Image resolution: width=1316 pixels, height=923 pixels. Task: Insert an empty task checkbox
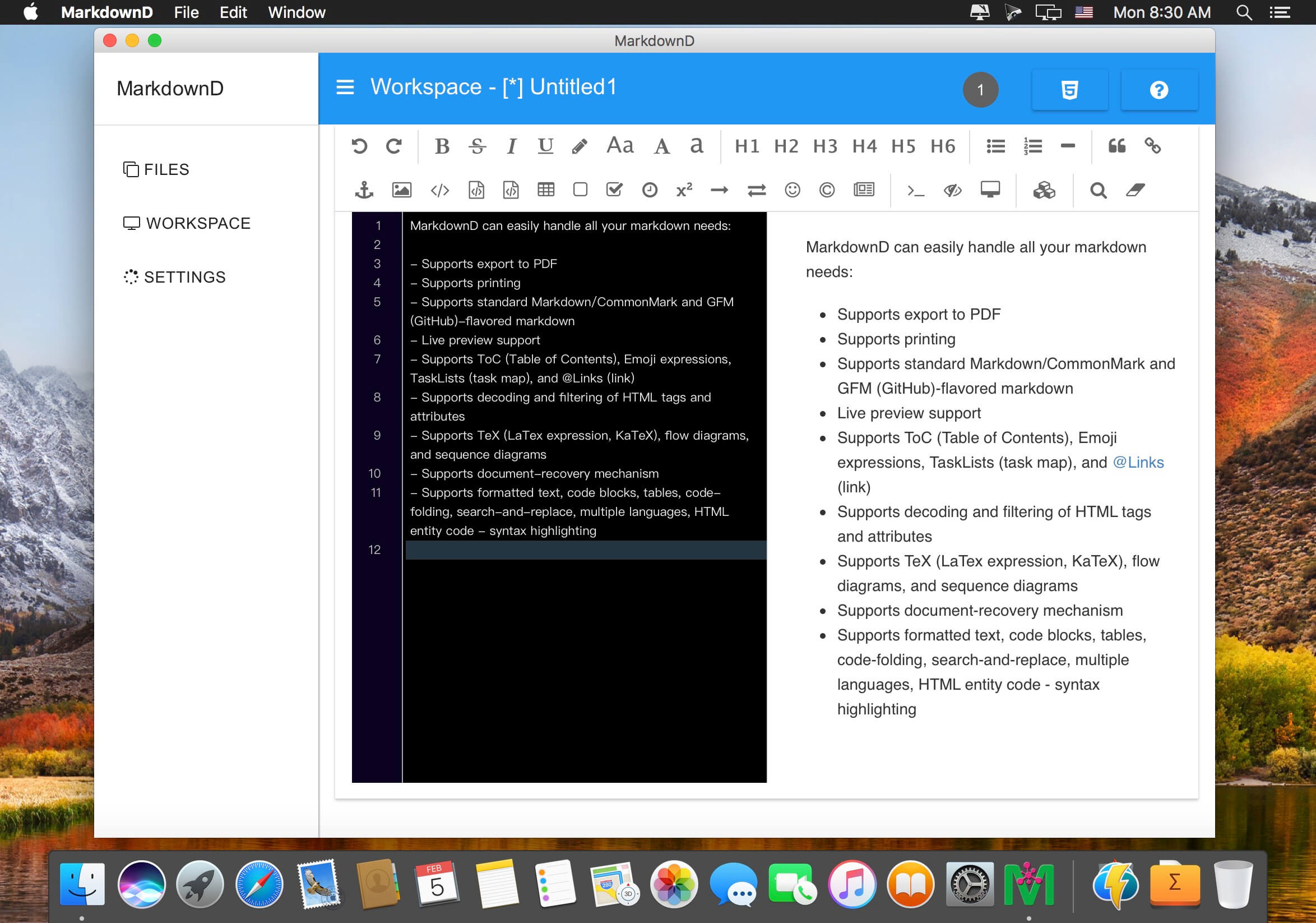pos(580,189)
